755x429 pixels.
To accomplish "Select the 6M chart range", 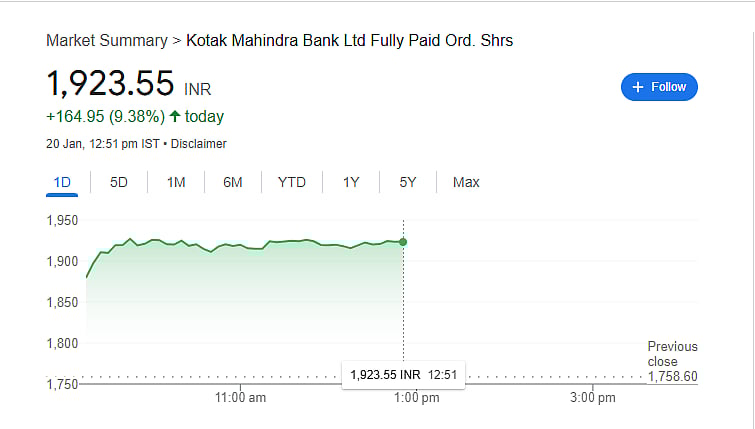I will point(233,182).
